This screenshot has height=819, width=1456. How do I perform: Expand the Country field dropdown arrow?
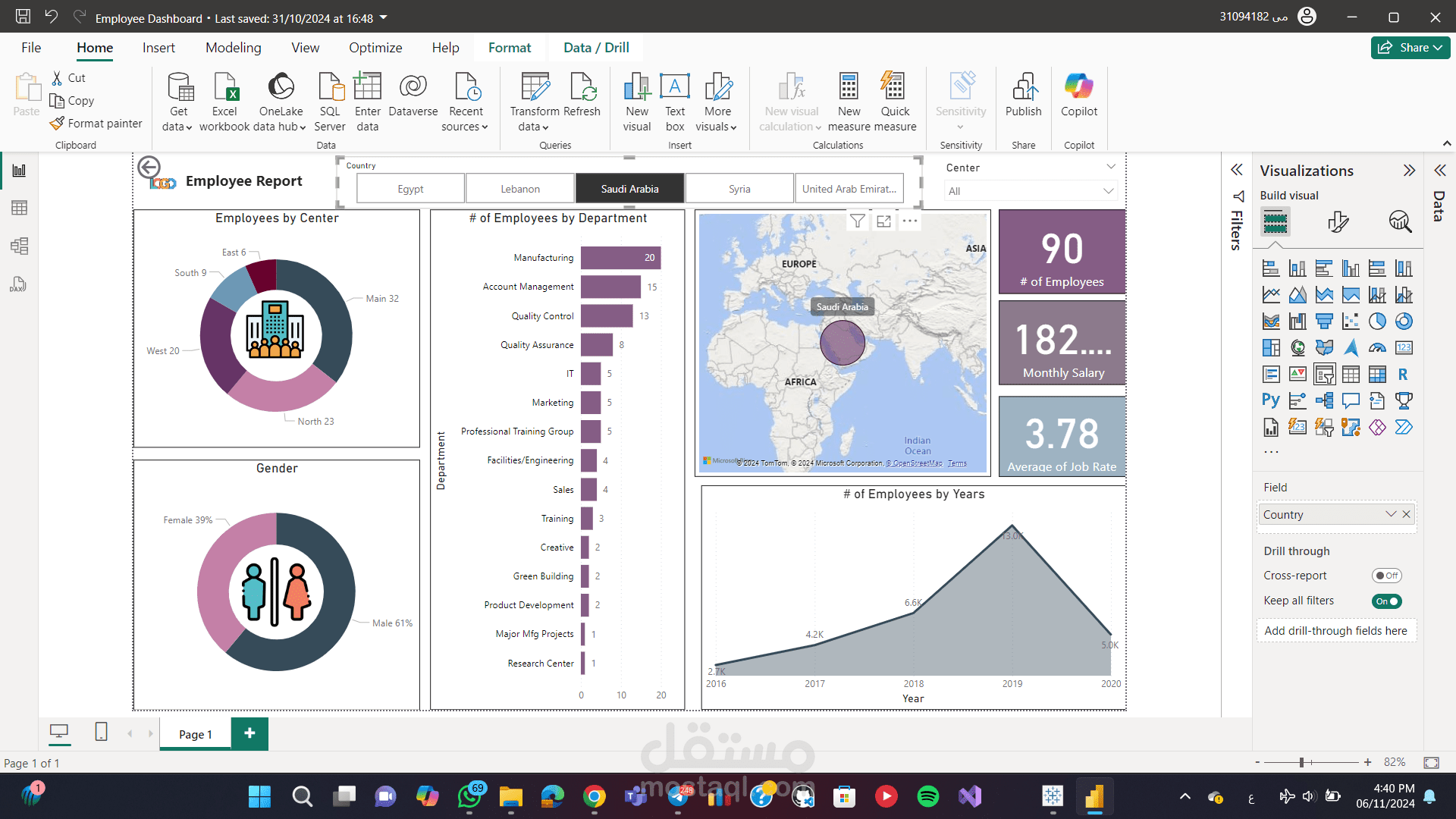(1390, 514)
